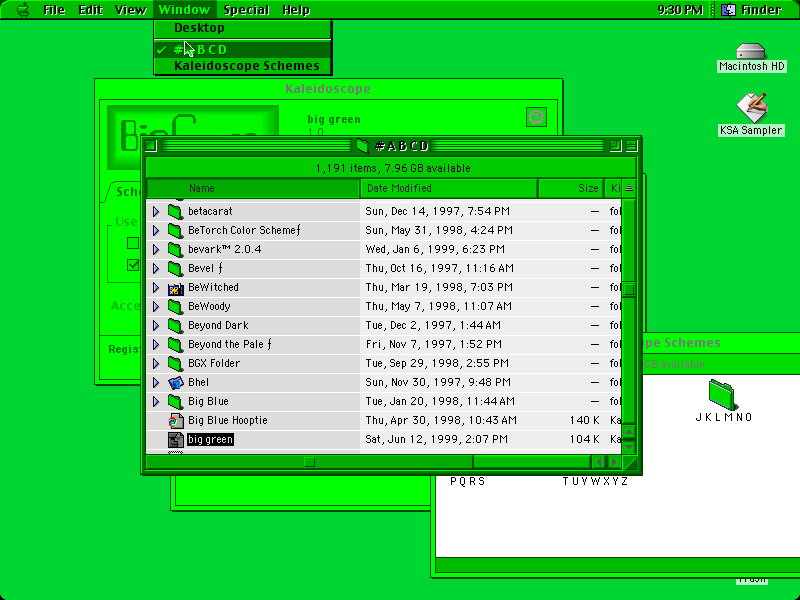The image size is (800, 600).
Task: Click the big green scheme file icon
Action: click(176, 440)
